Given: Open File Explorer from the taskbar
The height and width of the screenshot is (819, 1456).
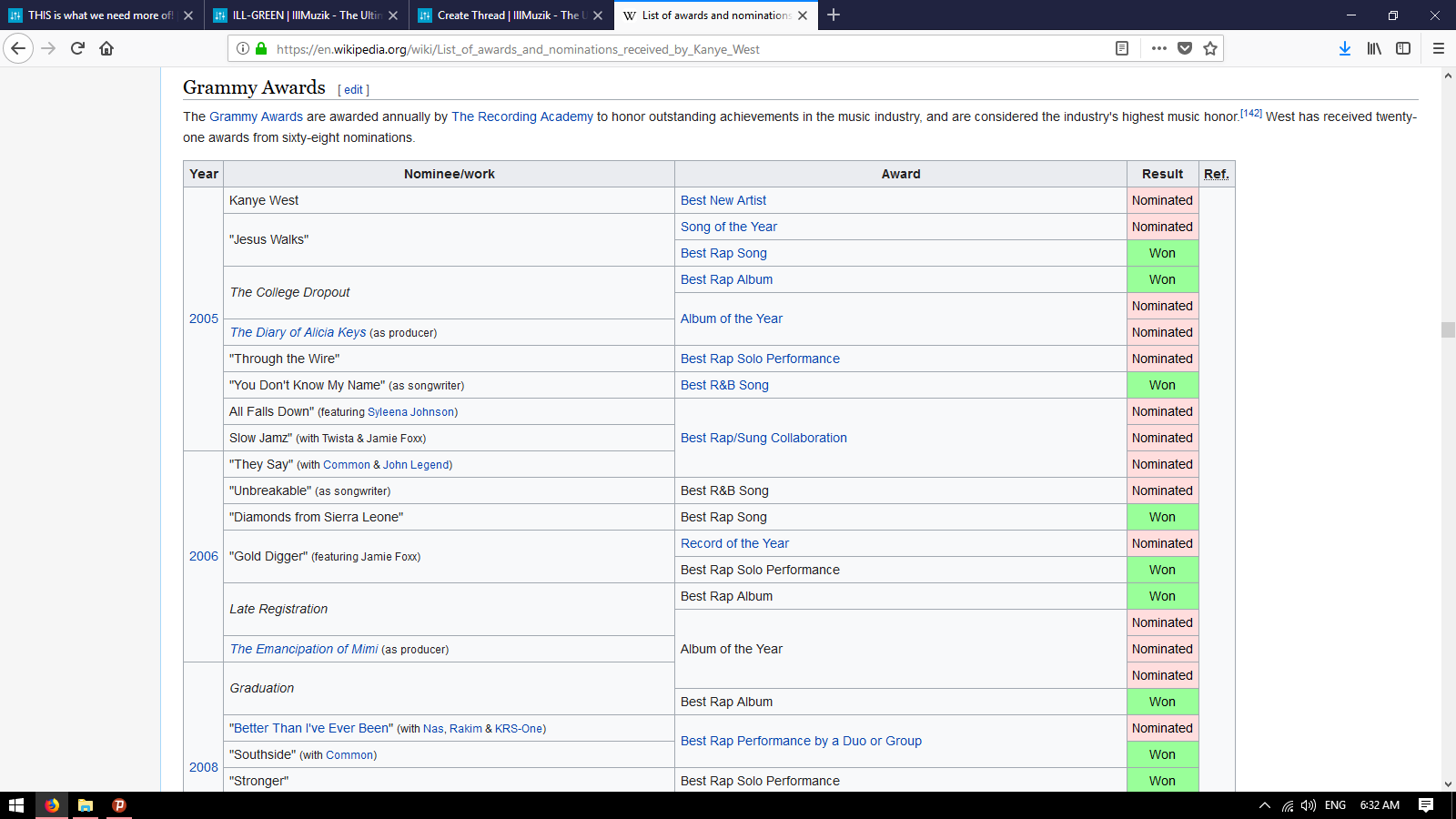Looking at the screenshot, I should tap(86, 805).
